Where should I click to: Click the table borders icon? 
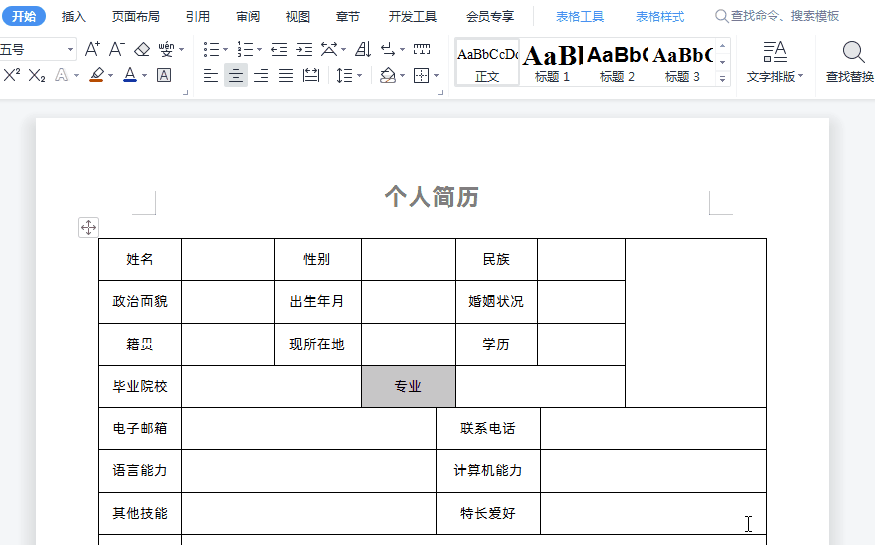421,75
